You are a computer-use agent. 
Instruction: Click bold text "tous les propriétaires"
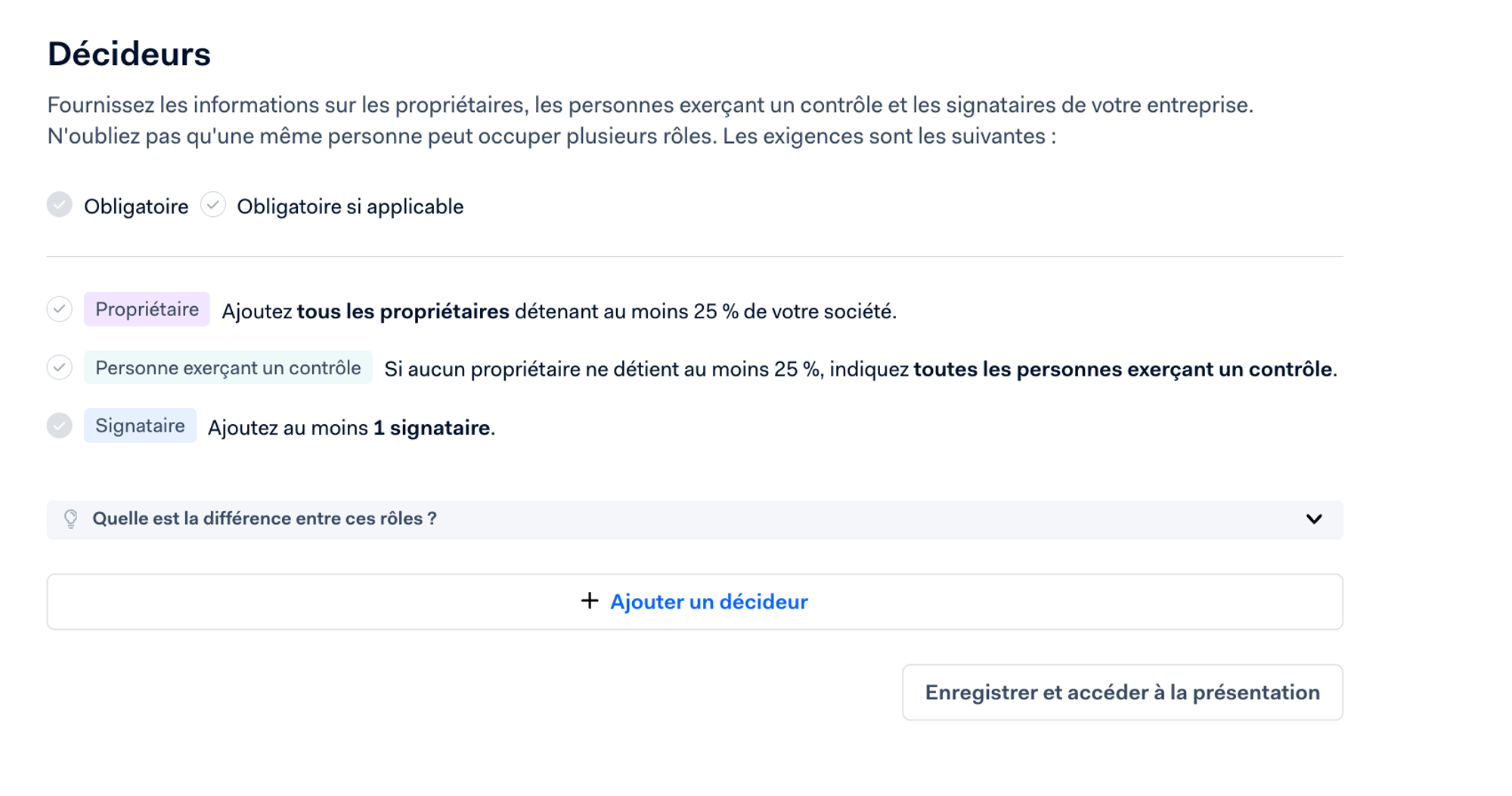coord(403,311)
